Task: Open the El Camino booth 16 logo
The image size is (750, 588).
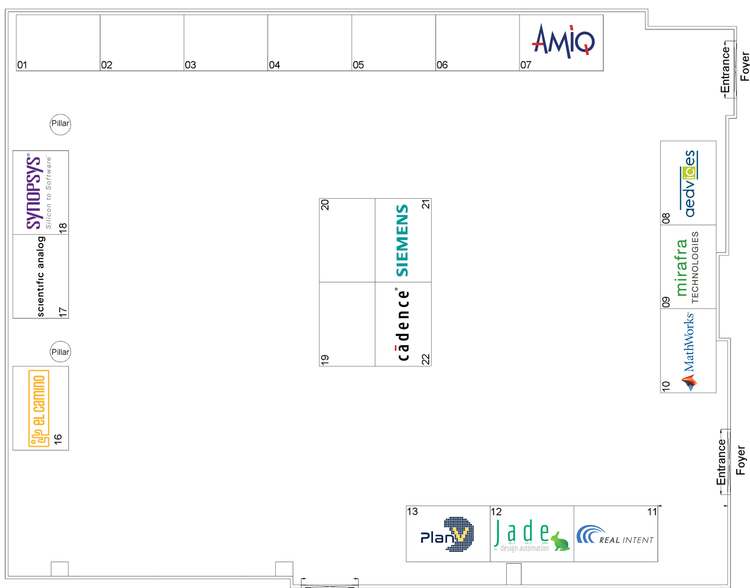Action: pos(39,408)
